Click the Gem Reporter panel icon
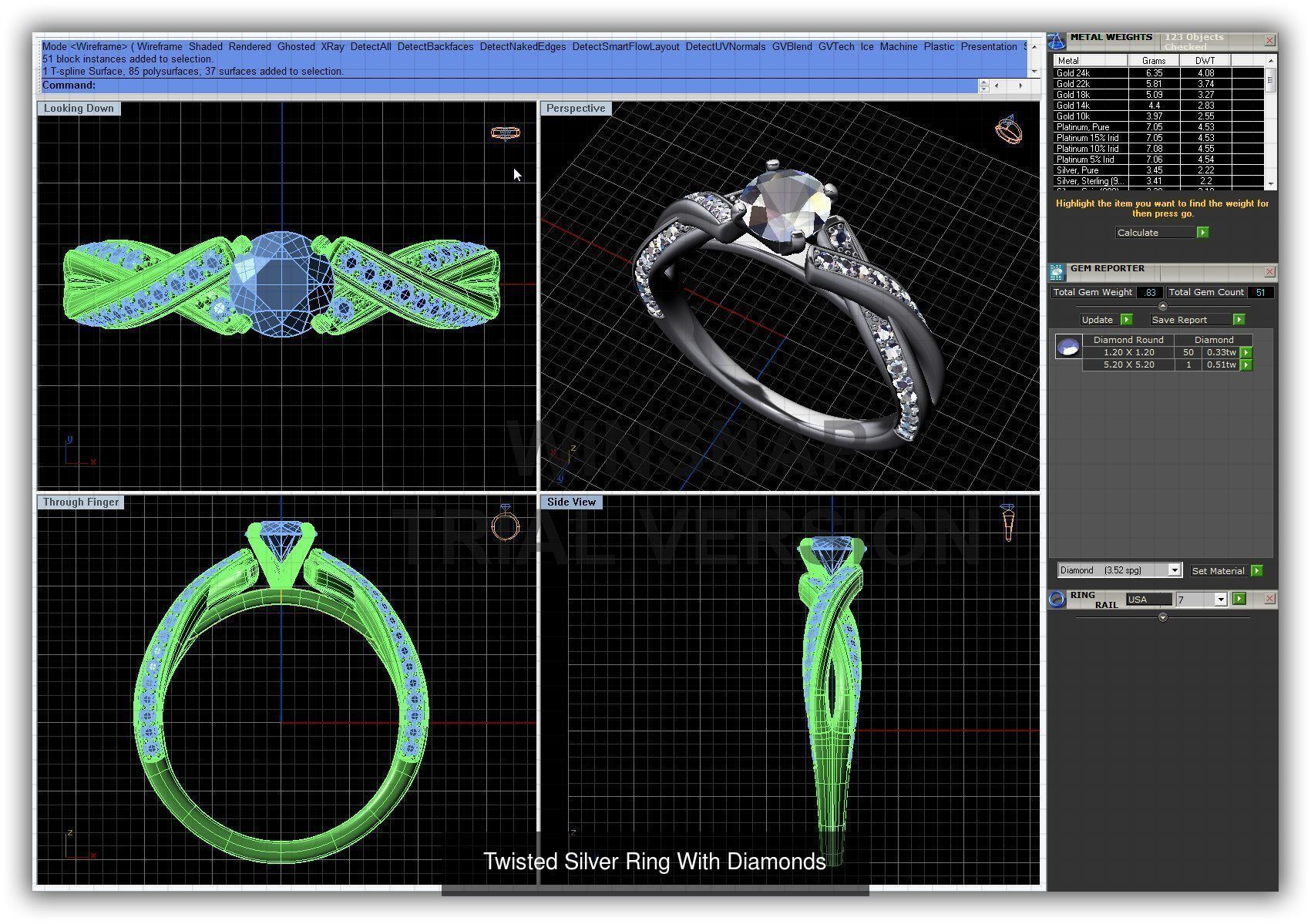The height and width of the screenshot is (924, 1311). 1057,271
